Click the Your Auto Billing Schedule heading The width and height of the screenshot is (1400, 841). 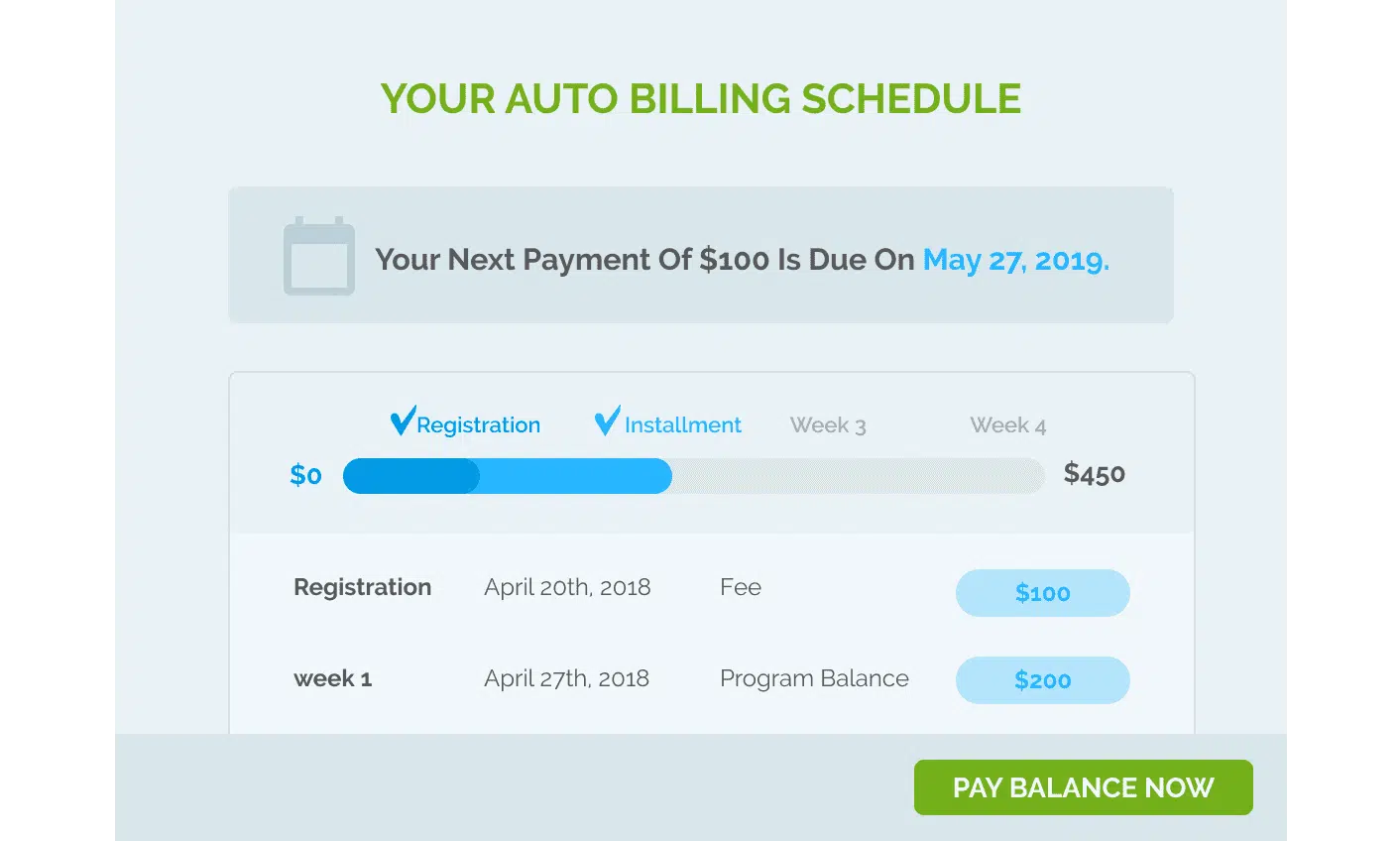(x=700, y=99)
